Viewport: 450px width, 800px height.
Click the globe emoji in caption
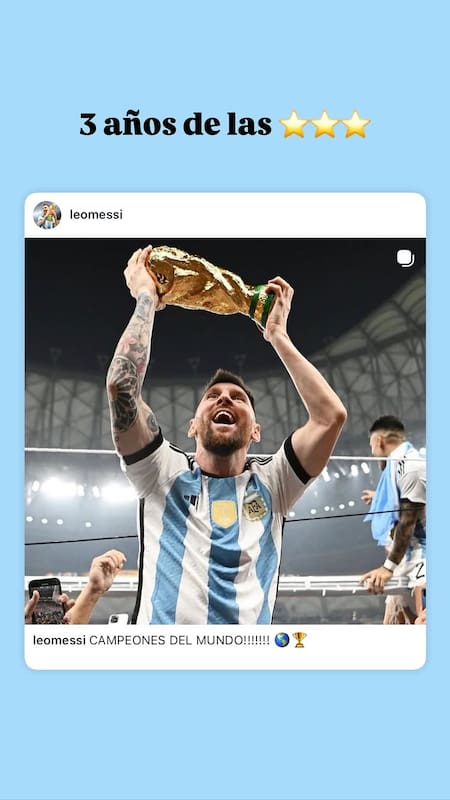pyautogui.click(x=282, y=640)
